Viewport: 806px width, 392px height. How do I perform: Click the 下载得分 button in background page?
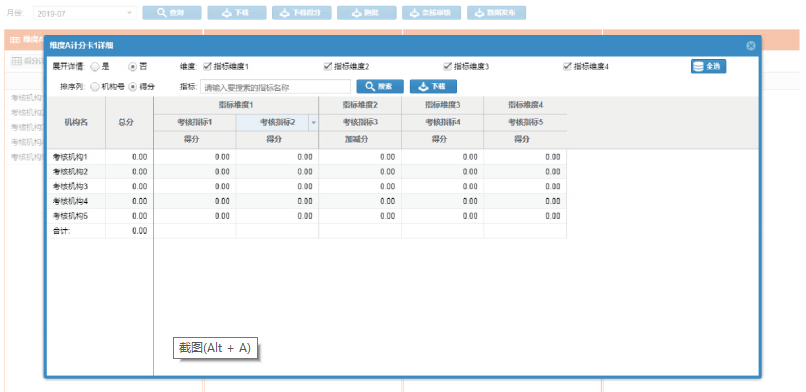(x=302, y=13)
